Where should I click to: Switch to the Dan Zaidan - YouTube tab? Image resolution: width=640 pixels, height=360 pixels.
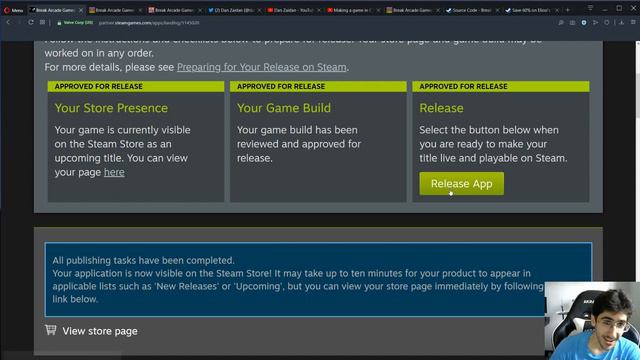293,10
